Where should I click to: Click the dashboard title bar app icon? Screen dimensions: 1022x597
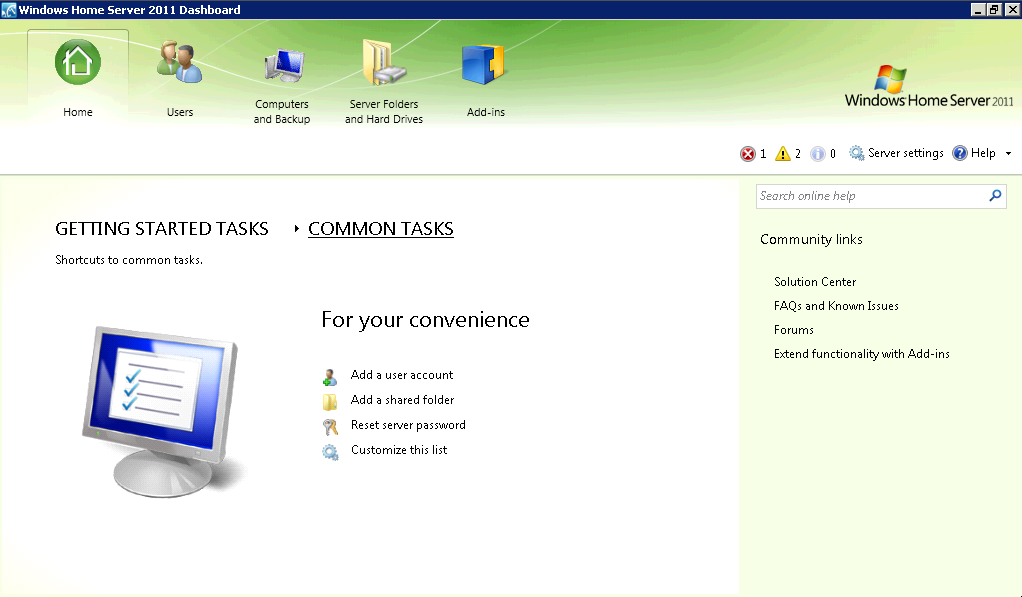tap(8, 10)
